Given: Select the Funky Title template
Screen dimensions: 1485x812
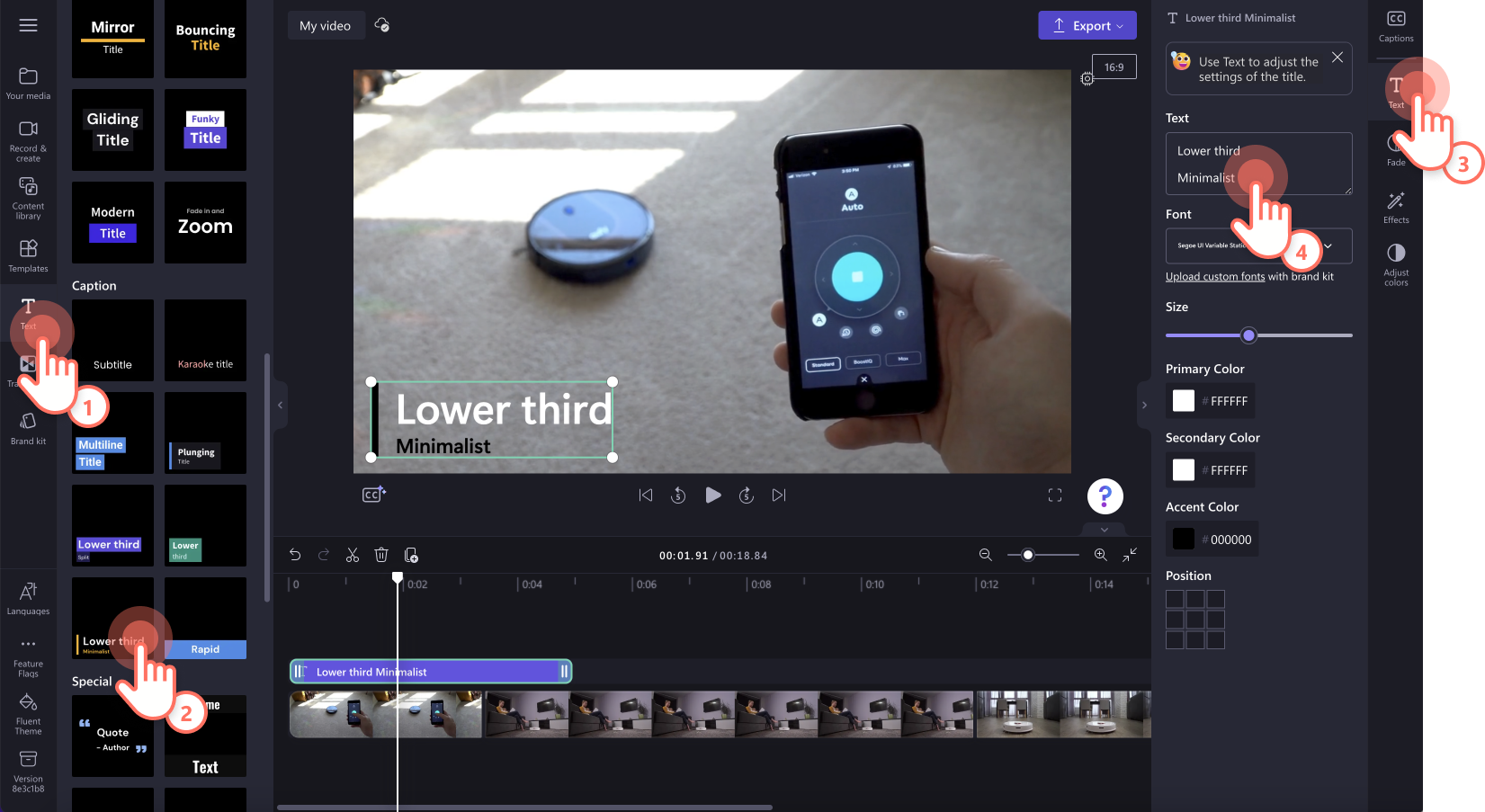Looking at the screenshot, I should pyautogui.click(x=205, y=129).
